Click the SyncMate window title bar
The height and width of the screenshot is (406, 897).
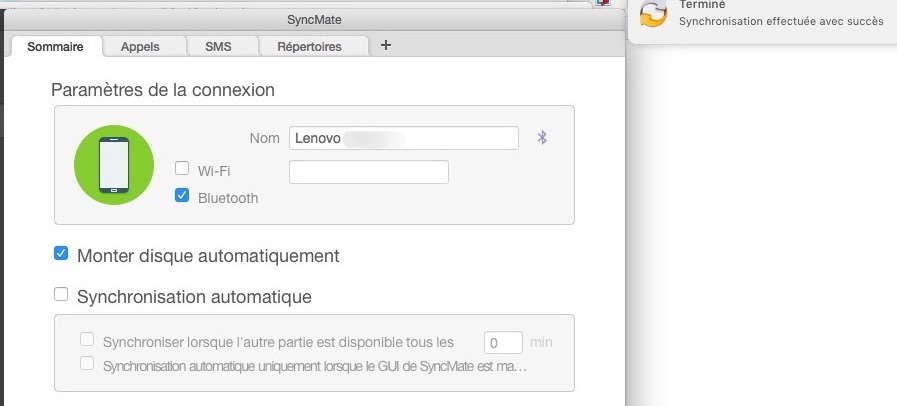pos(316,20)
